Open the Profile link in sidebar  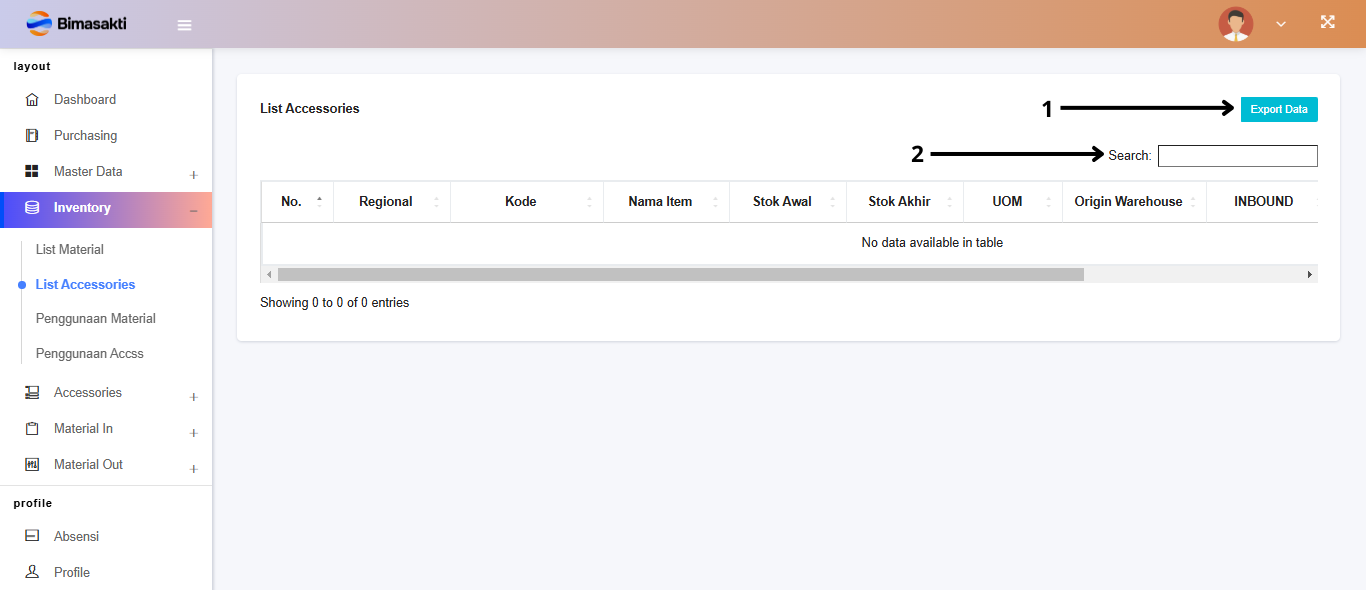click(x=72, y=573)
